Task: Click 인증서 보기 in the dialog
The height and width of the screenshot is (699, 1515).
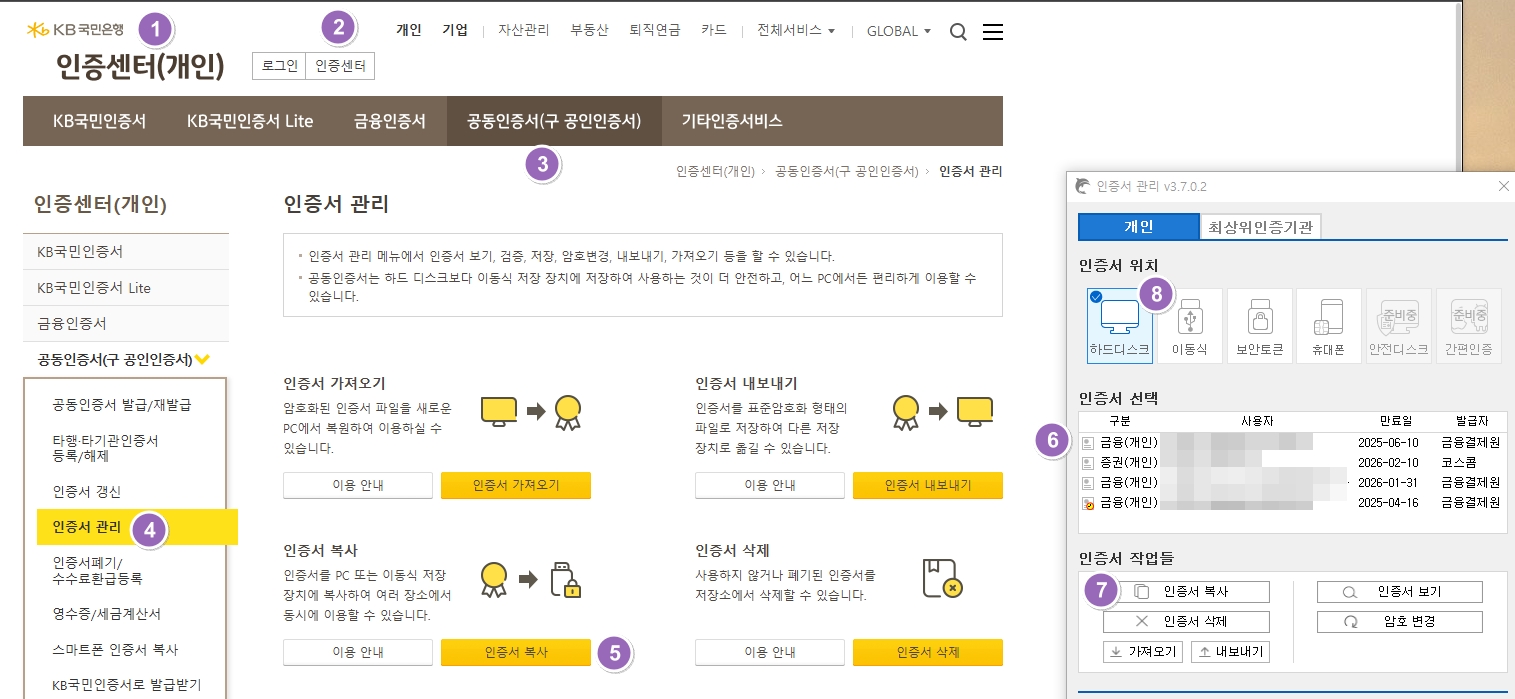Action: point(1400,592)
